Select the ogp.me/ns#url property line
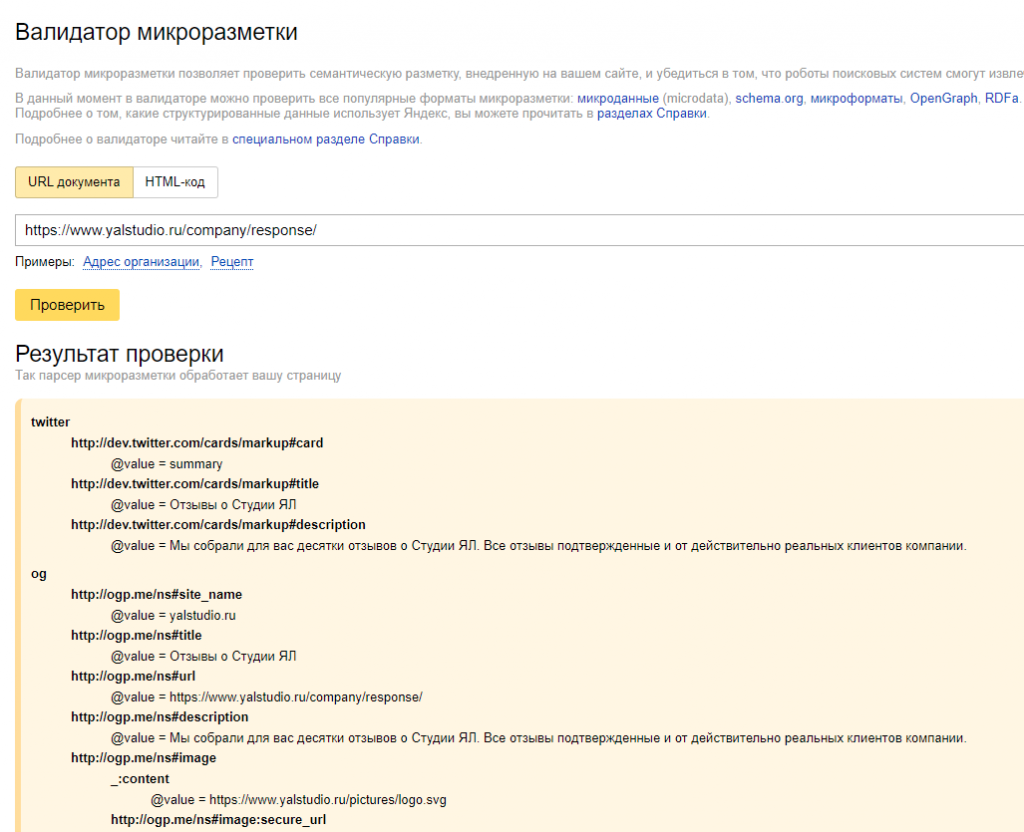The image size is (1024, 832). pos(133,676)
